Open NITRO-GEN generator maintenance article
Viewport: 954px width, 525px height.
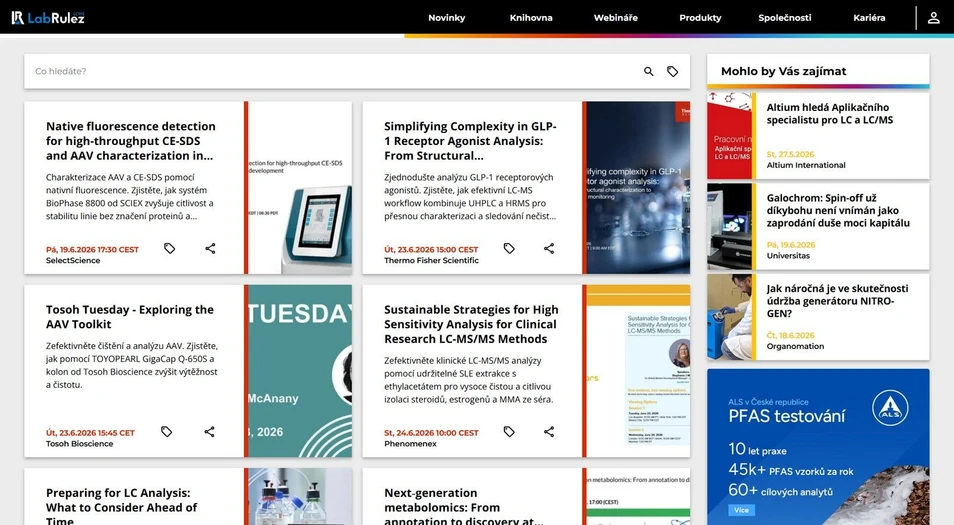pos(837,301)
